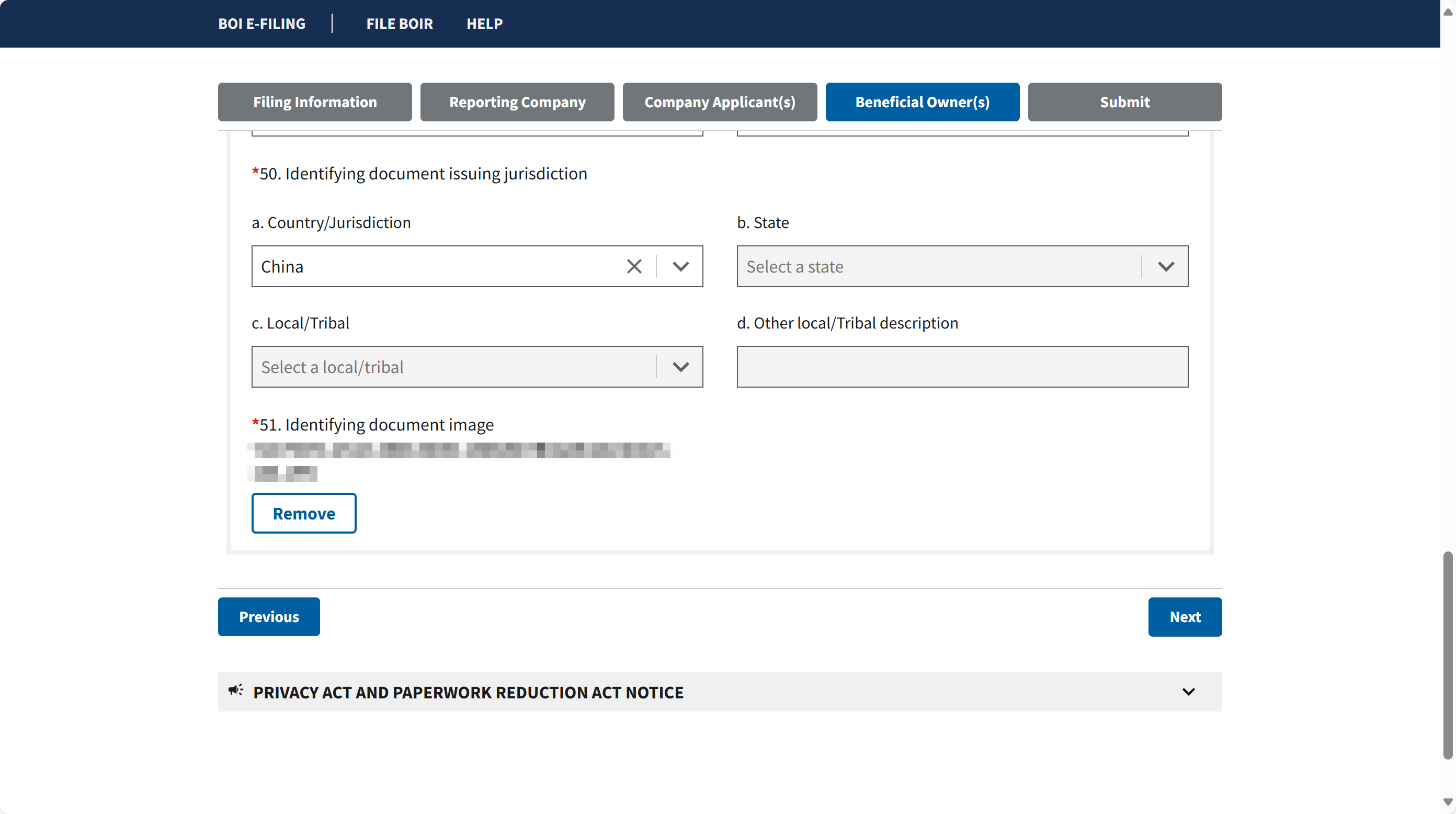Click the BOI E-FILING home link
This screenshot has height=814, width=1456.
click(x=261, y=24)
